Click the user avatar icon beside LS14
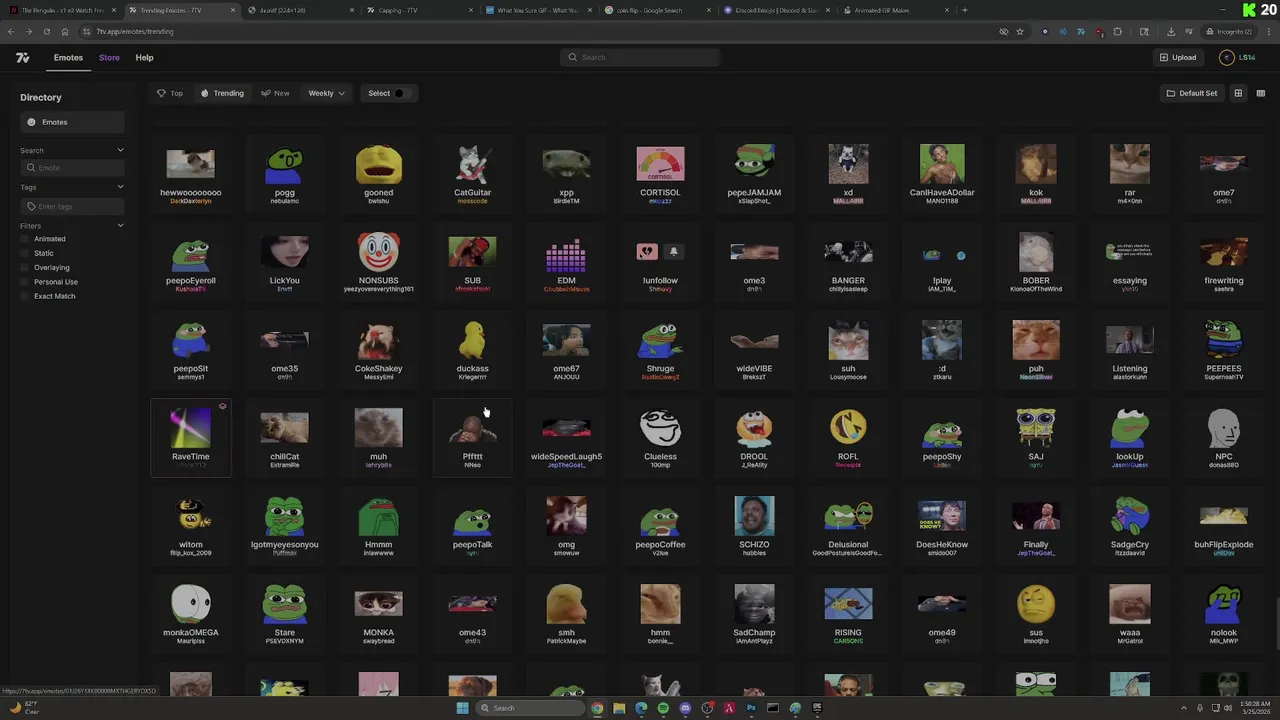1280x720 pixels. pos(1227,57)
